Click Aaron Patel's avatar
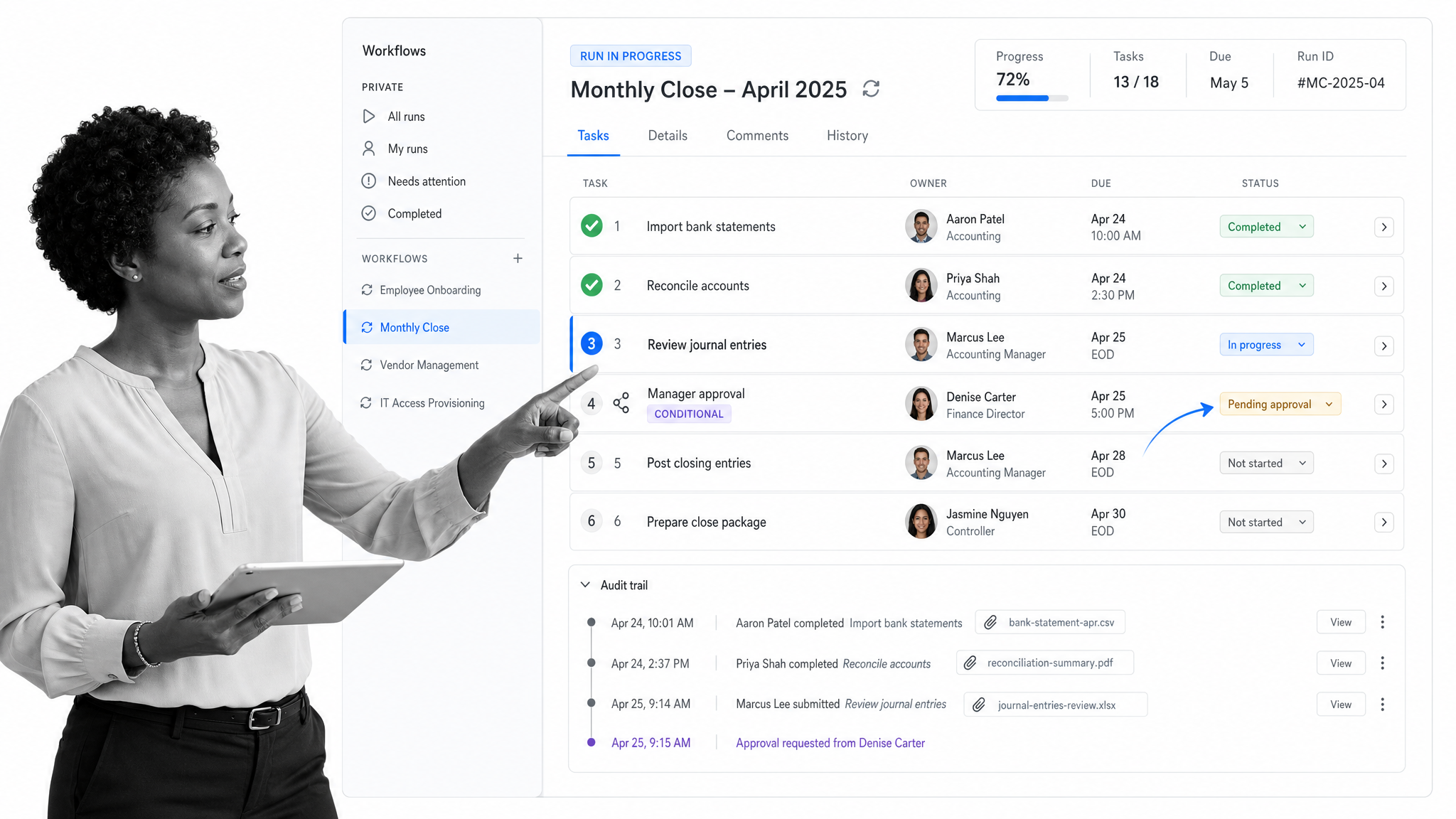The height and width of the screenshot is (819, 1456). (921, 226)
